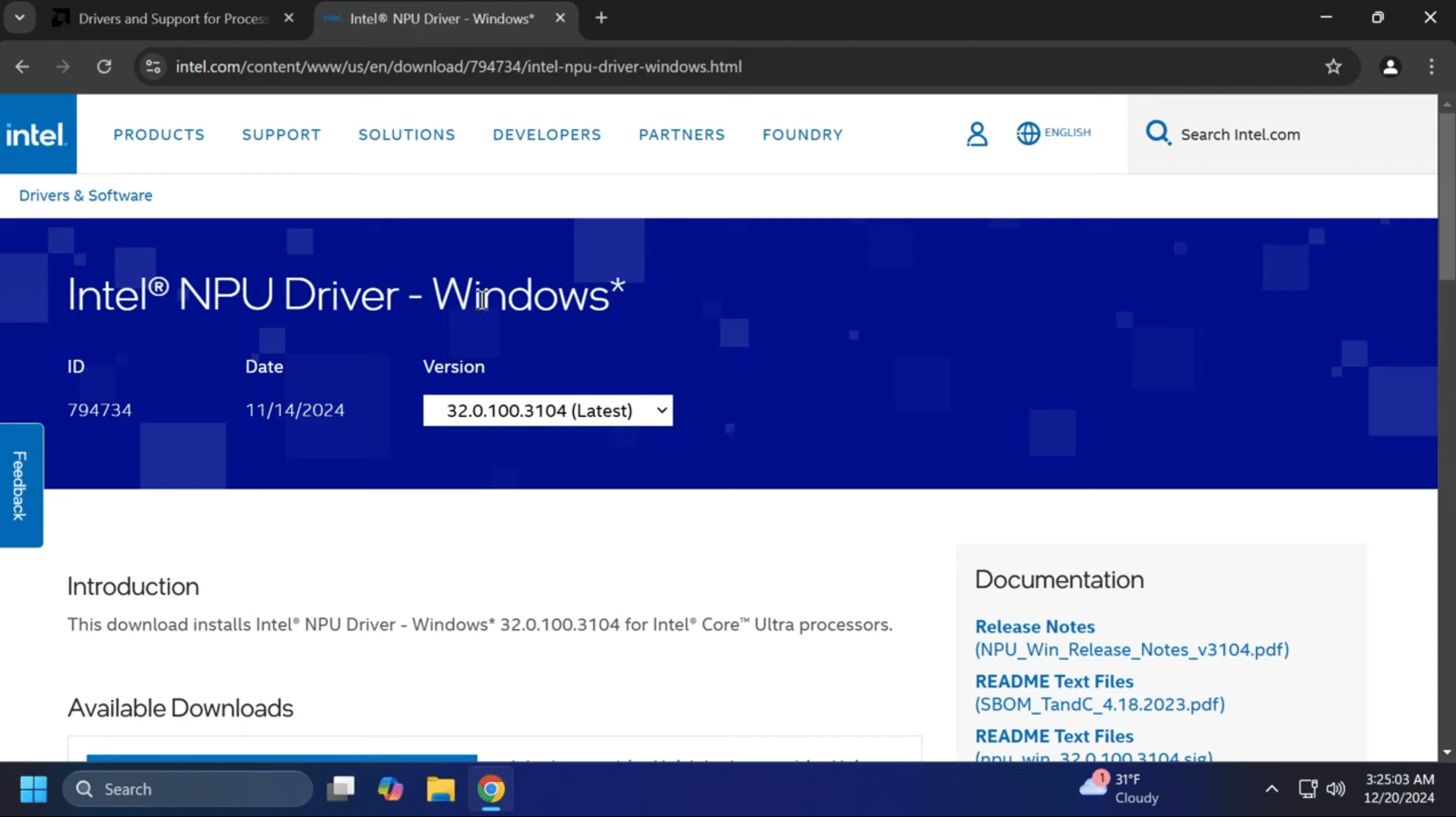Open the Feedback side tab
Screen dimensions: 1456x817
pos(21,485)
